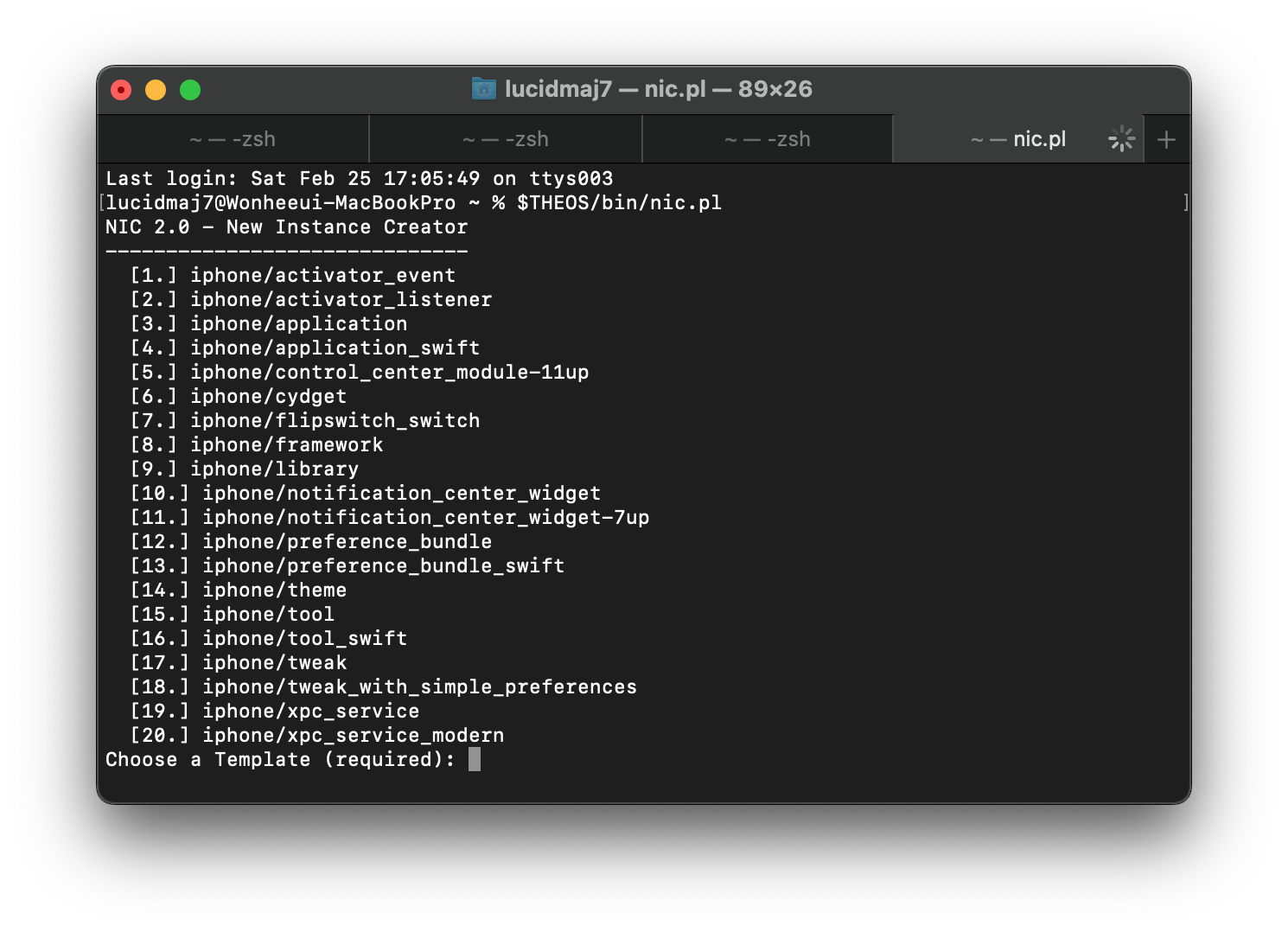Click the '$THEOS/bin/nic.pl' command text
This screenshot has width=1288, height=932.
[619, 203]
